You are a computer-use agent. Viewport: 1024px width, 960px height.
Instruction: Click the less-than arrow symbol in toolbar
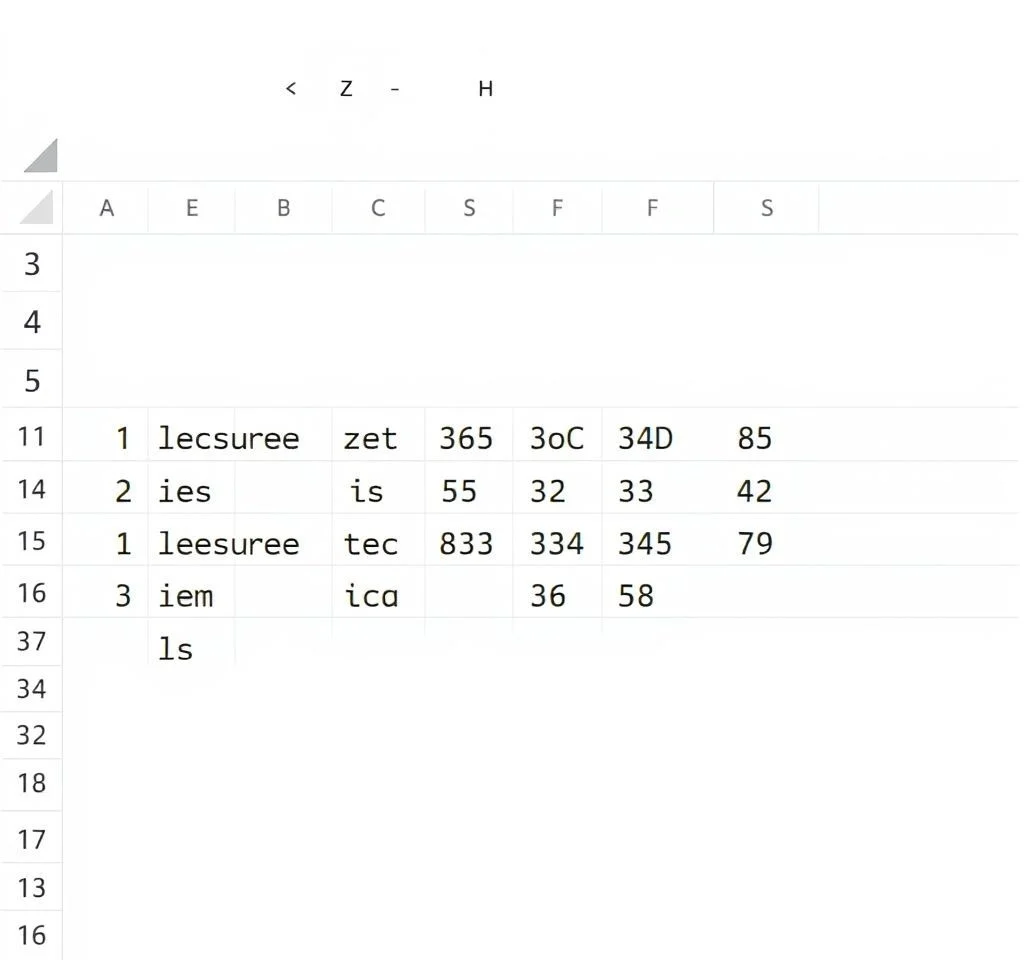(x=291, y=88)
